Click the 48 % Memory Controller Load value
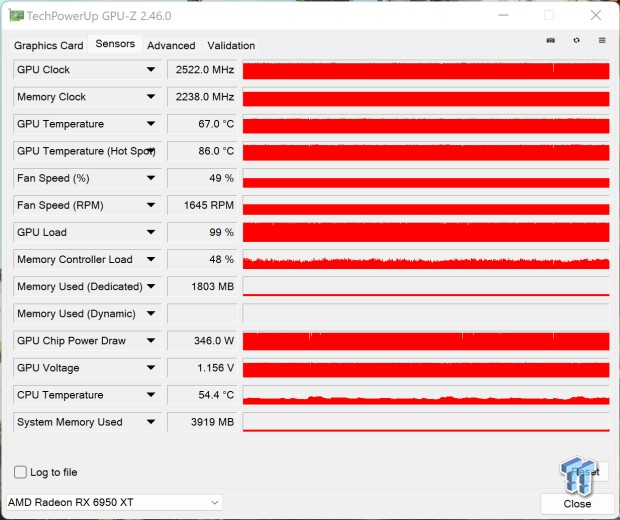The height and width of the screenshot is (520, 620). pos(202,260)
